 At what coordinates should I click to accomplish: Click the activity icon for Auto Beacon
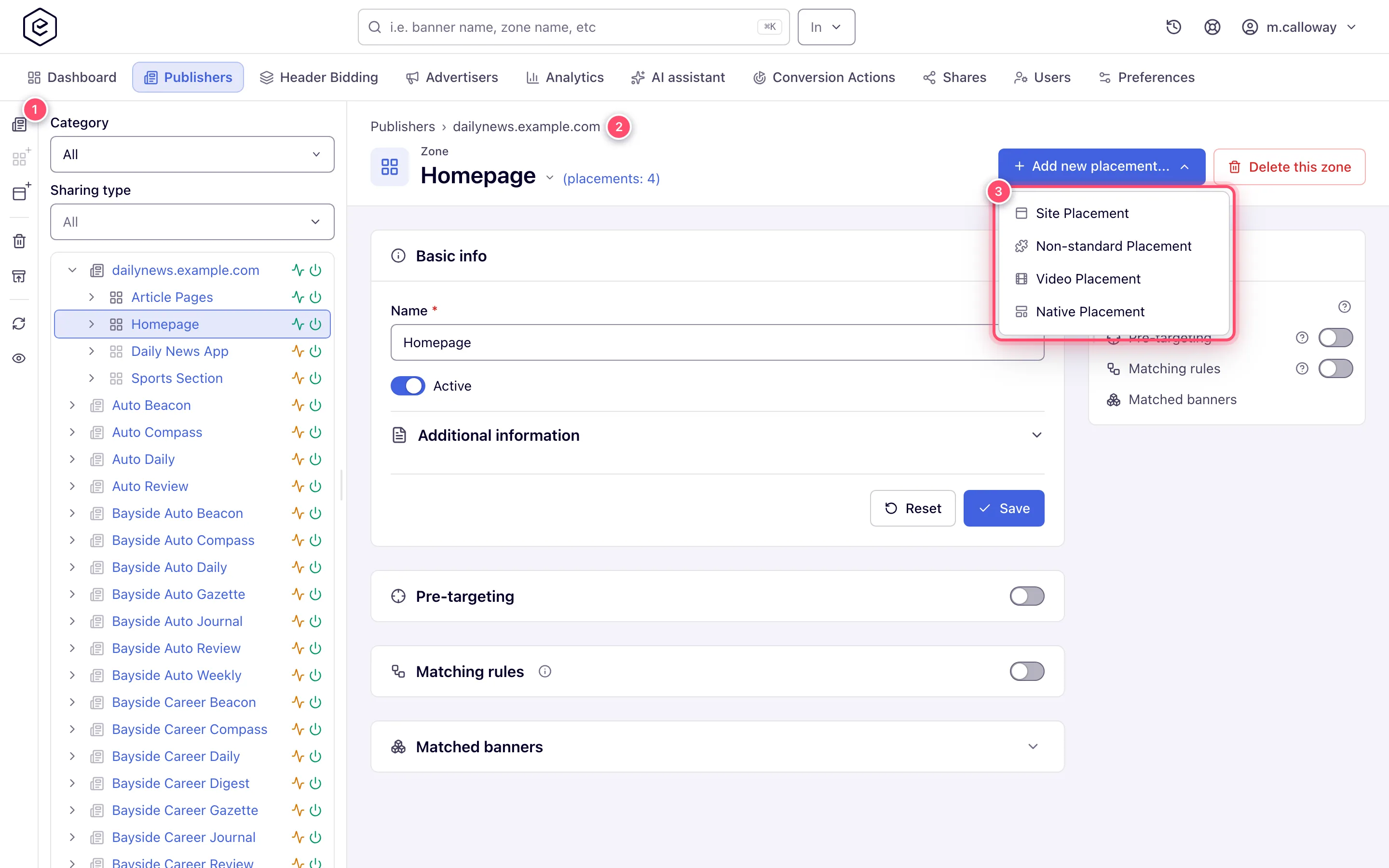pyautogui.click(x=297, y=405)
